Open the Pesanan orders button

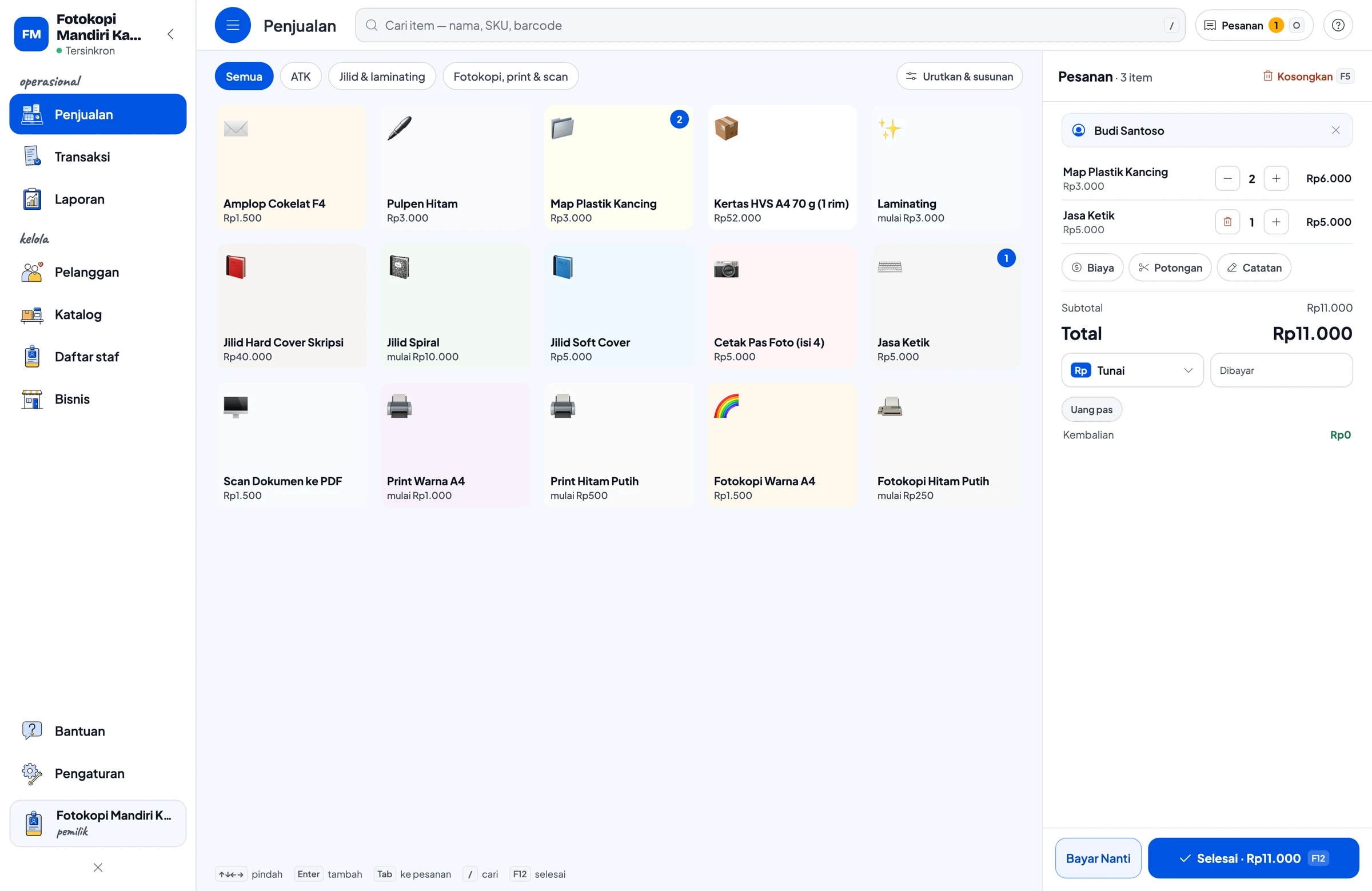pyautogui.click(x=1254, y=25)
